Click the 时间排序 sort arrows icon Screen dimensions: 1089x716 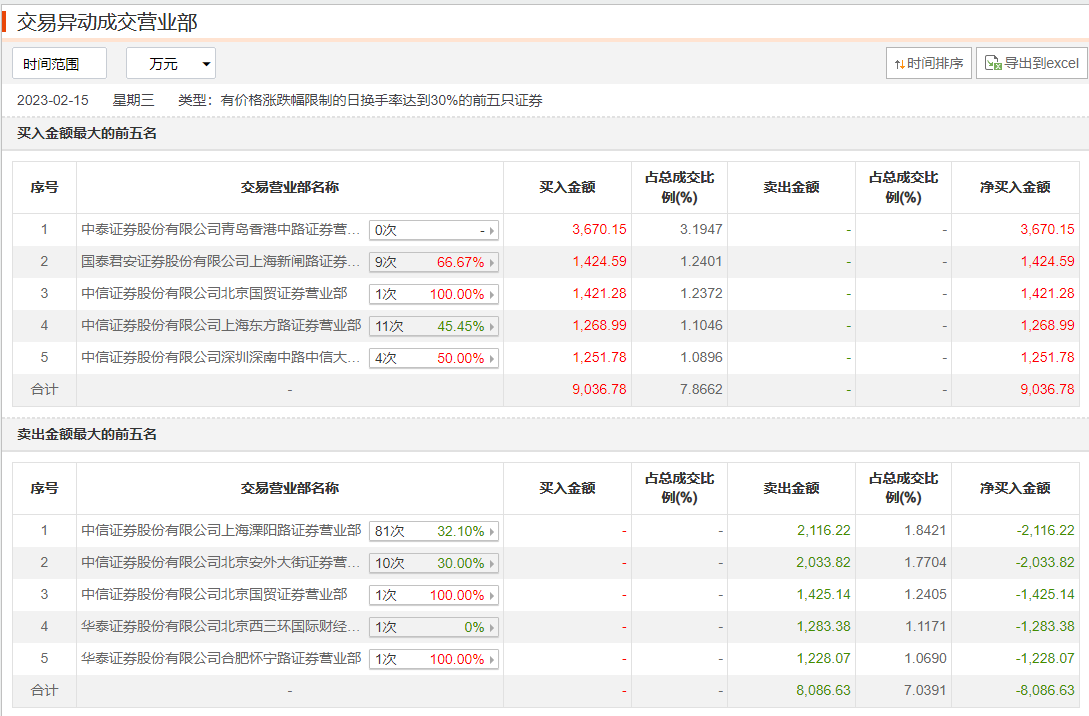(900, 63)
